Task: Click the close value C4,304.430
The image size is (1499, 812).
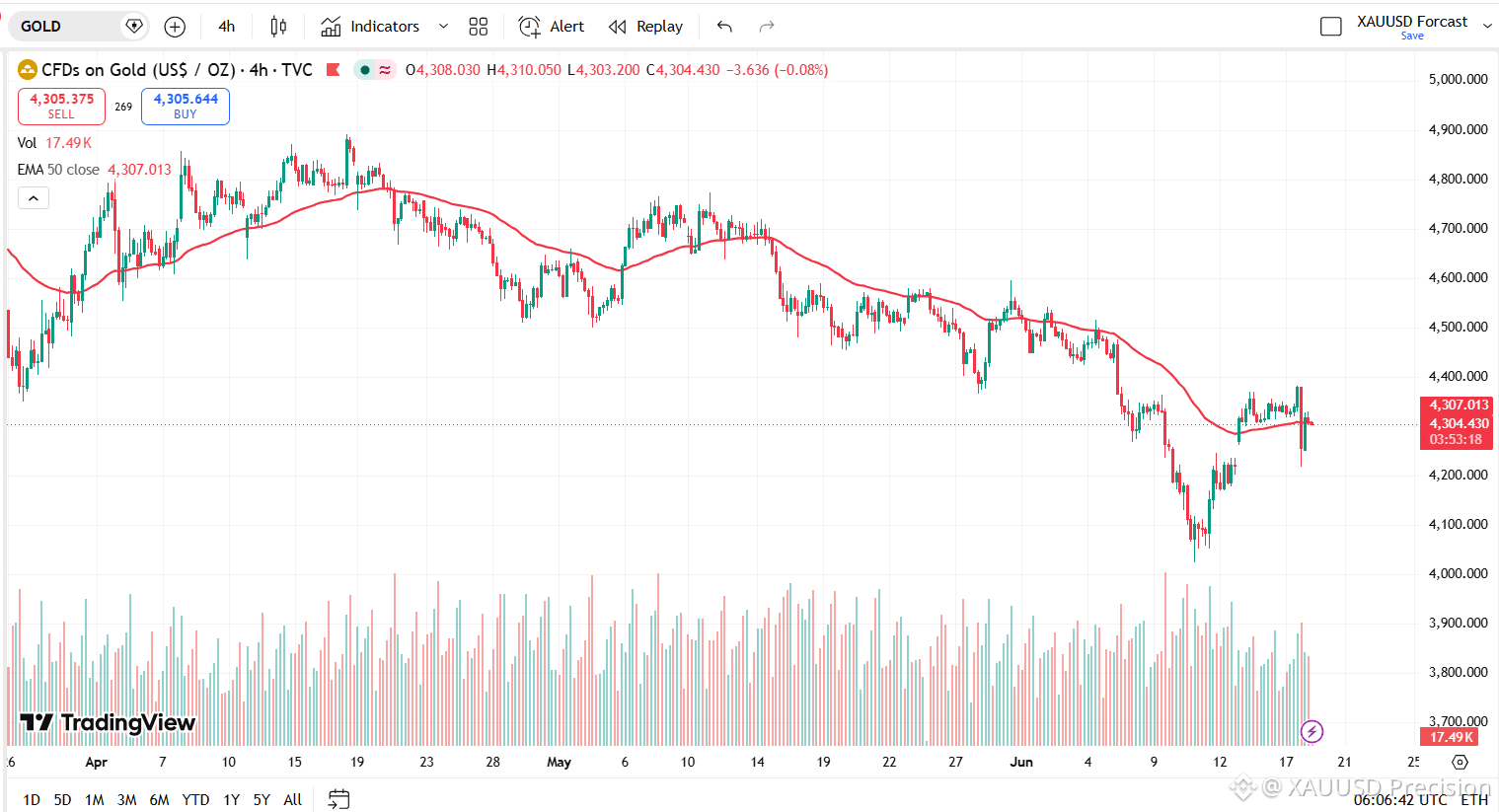Action: 683,70
